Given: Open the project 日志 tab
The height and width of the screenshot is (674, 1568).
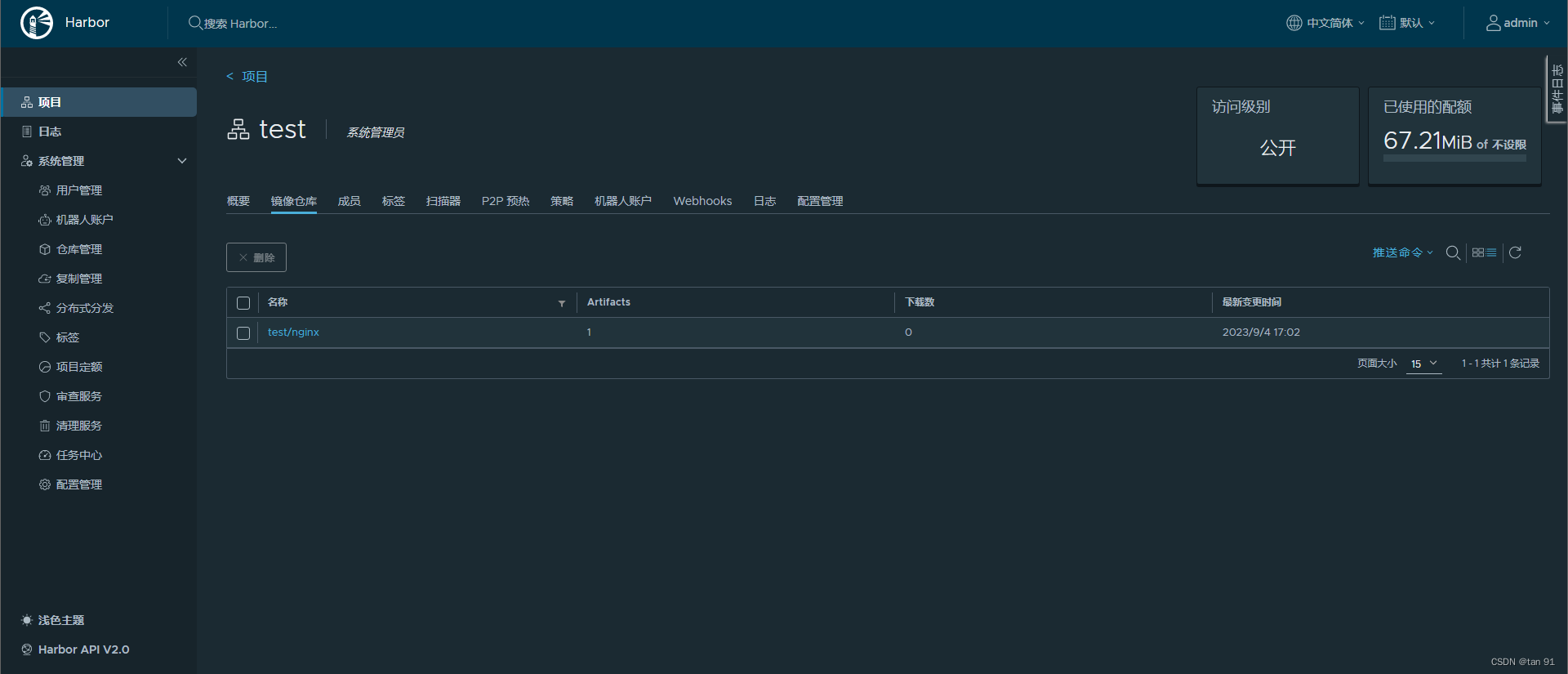Looking at the screenshot, I should [x=764, y=201].
